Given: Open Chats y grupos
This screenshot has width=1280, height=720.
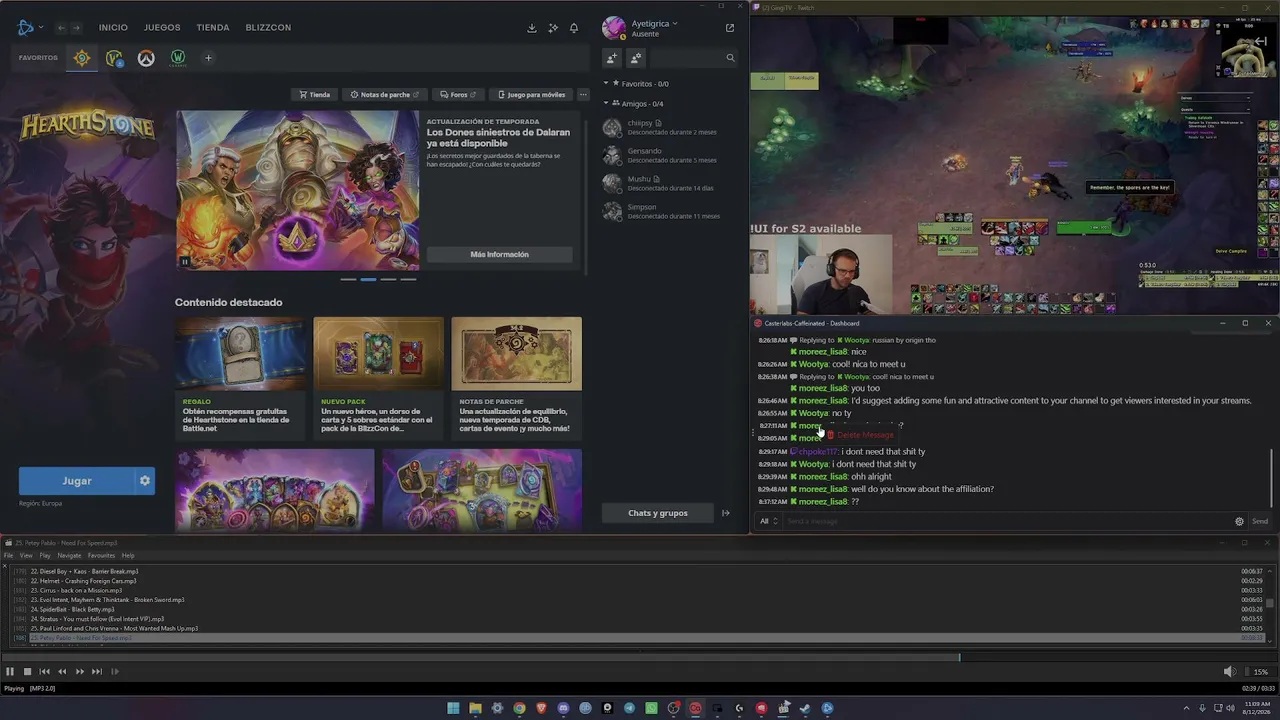Looking at the screenshot, I should [658, 513].
